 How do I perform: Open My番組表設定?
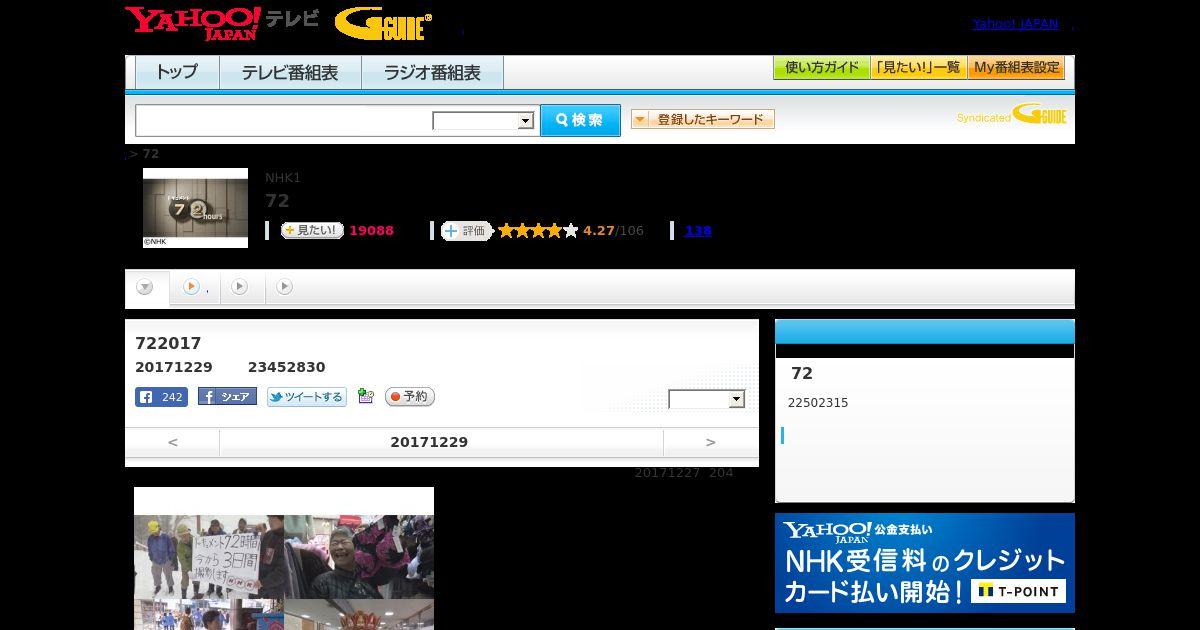tap(1016, 68)
